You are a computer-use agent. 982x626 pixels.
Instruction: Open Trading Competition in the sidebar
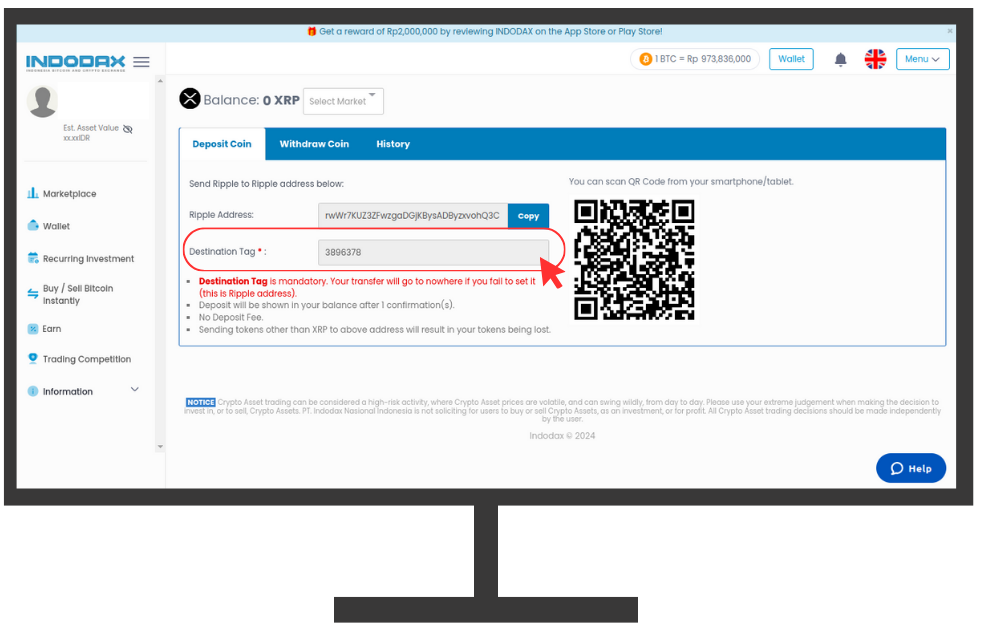[x=87, y=359]
